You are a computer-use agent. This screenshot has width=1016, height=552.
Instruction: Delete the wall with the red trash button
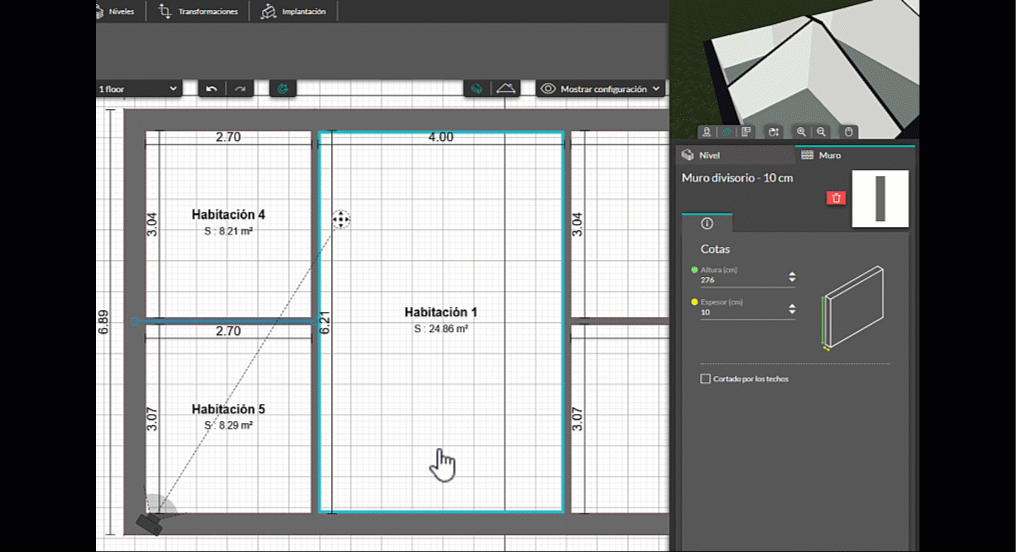tap(836, 198)
